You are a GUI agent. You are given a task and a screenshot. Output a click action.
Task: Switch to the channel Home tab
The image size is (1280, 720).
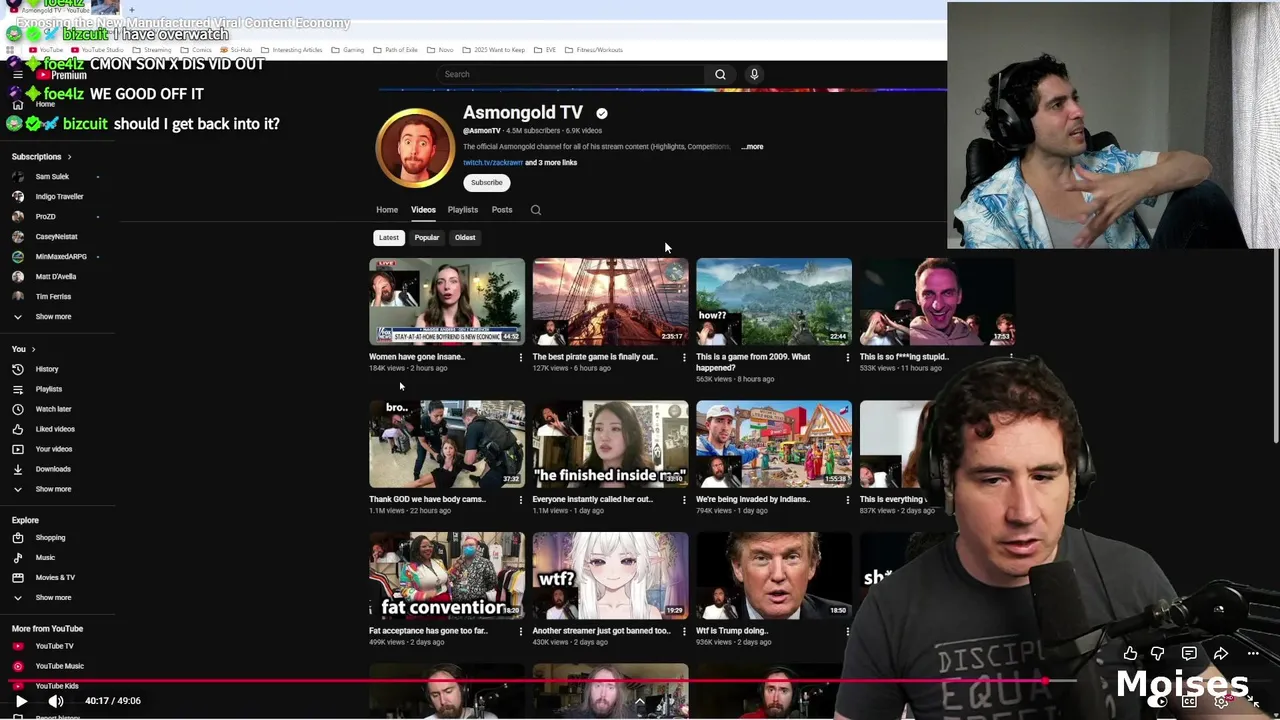(x=387, y=210)
